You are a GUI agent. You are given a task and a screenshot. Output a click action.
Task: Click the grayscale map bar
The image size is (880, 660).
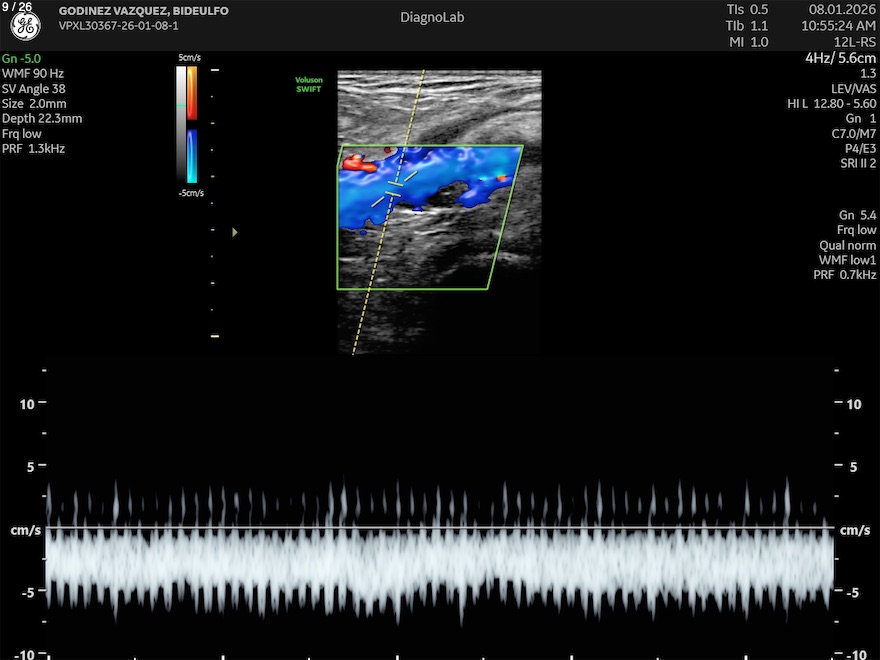(x=181, y=120)
